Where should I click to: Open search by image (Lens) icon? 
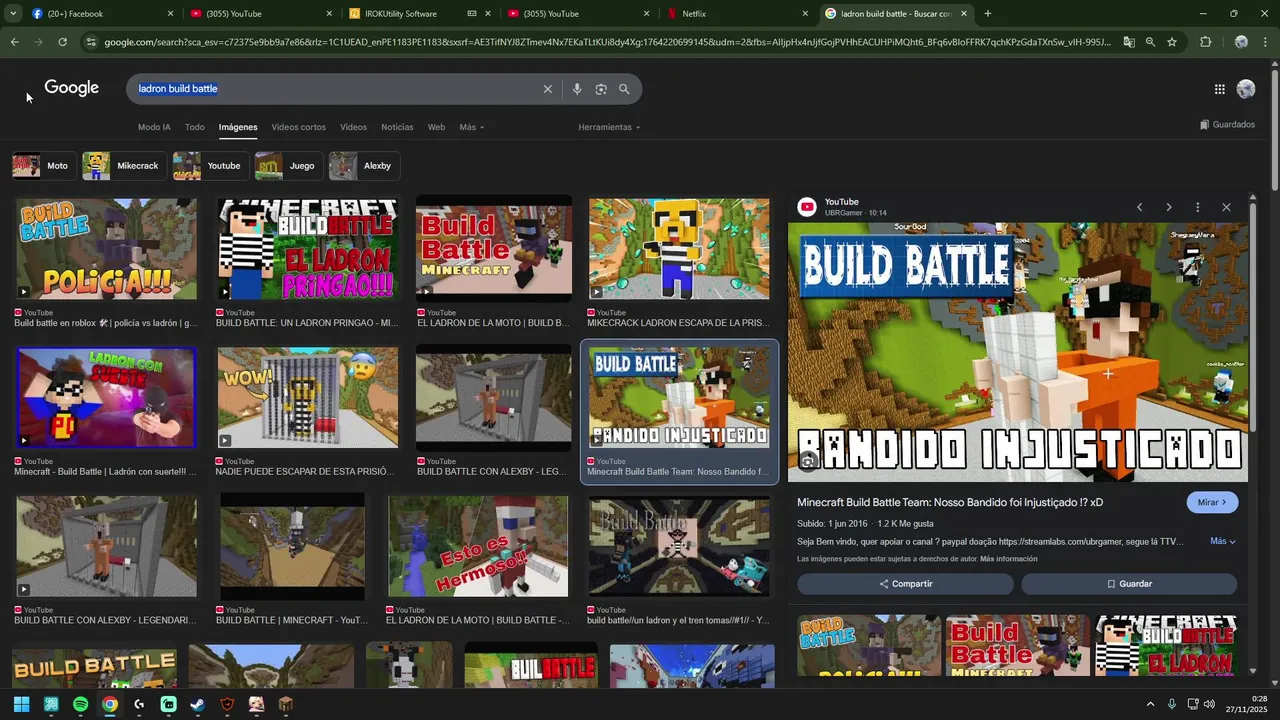(601, 89)
